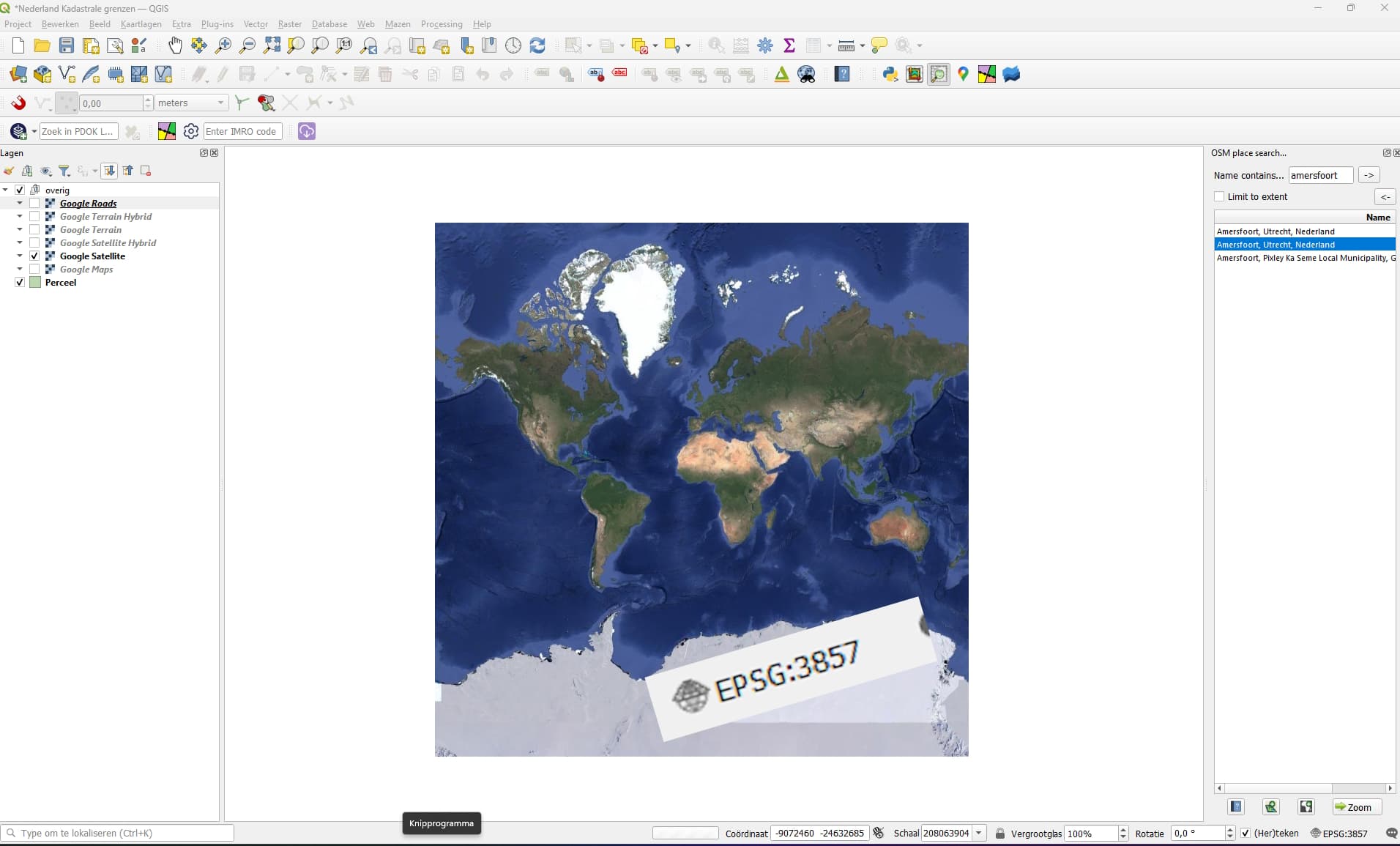Image resolution: width=1400 pixels, height=846 pixels.
Task: Click the Save Project icon
Action: tap(67, 45)
